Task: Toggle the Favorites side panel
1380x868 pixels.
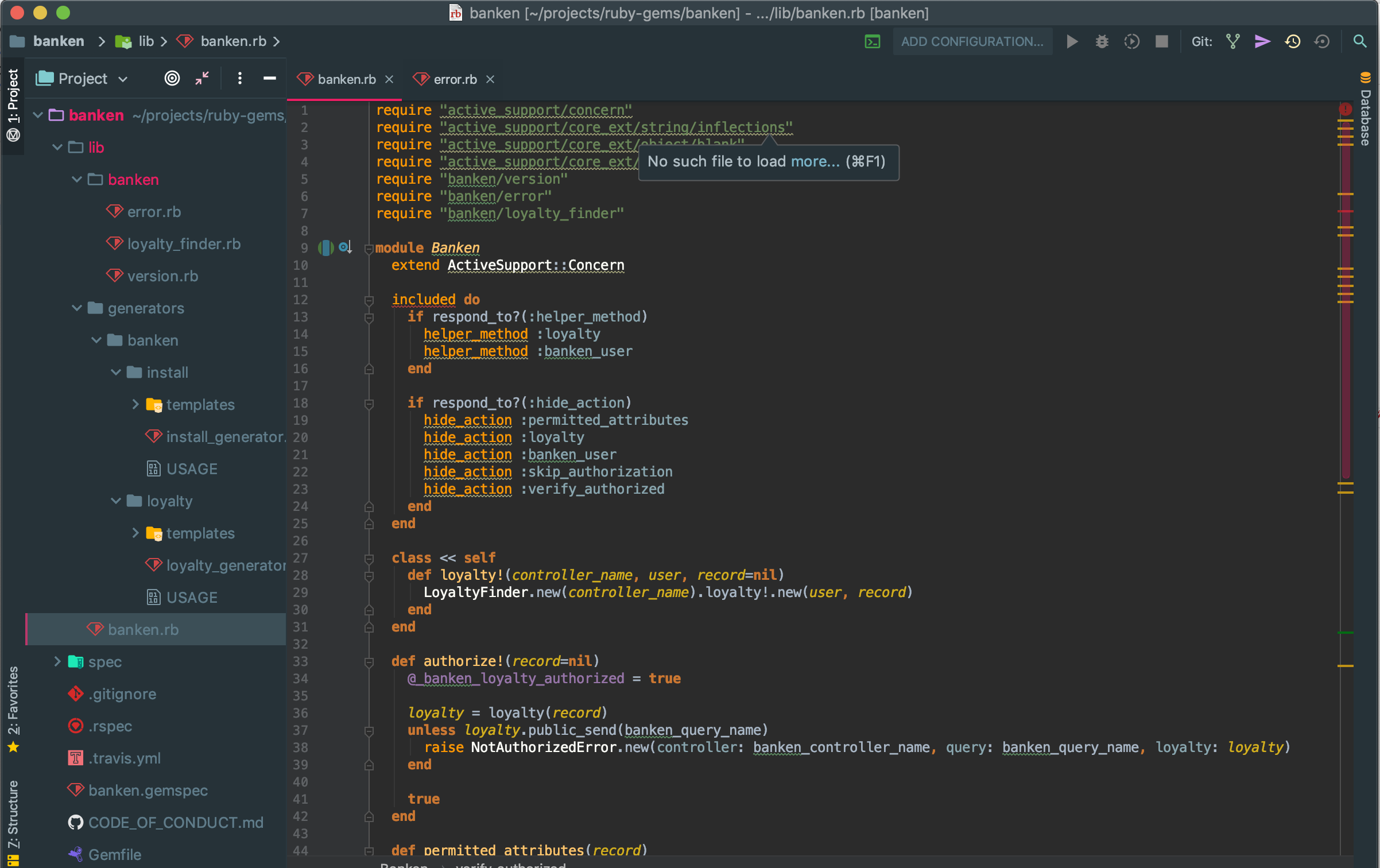Action: (13, 708)
